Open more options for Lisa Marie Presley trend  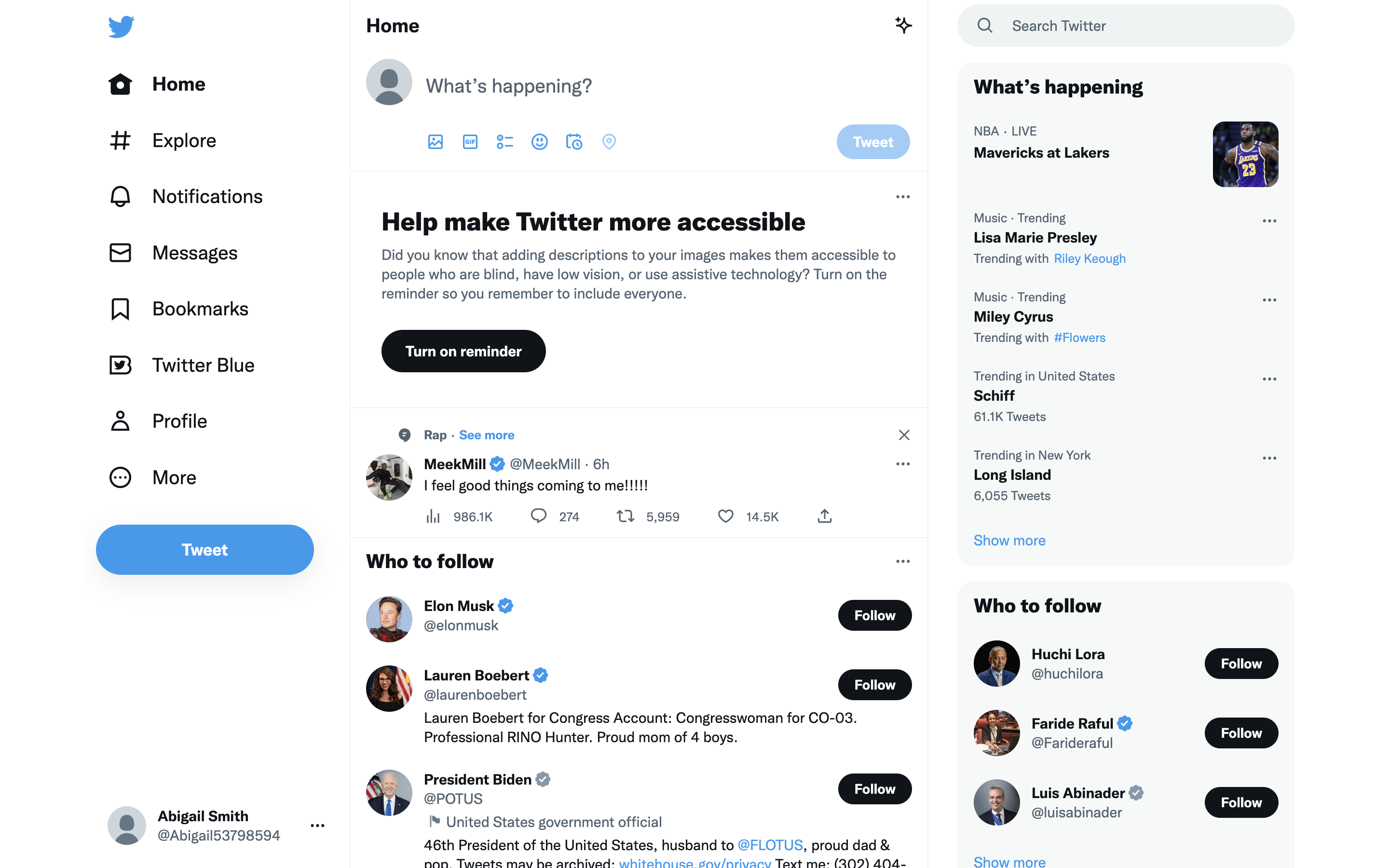point(1269,221)
